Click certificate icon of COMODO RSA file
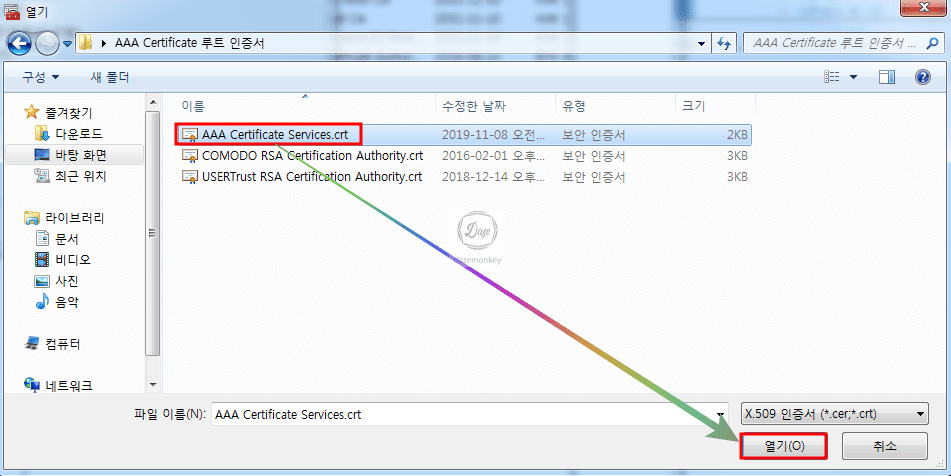Viewport: 951px width, 476px height. coord(190,156)
